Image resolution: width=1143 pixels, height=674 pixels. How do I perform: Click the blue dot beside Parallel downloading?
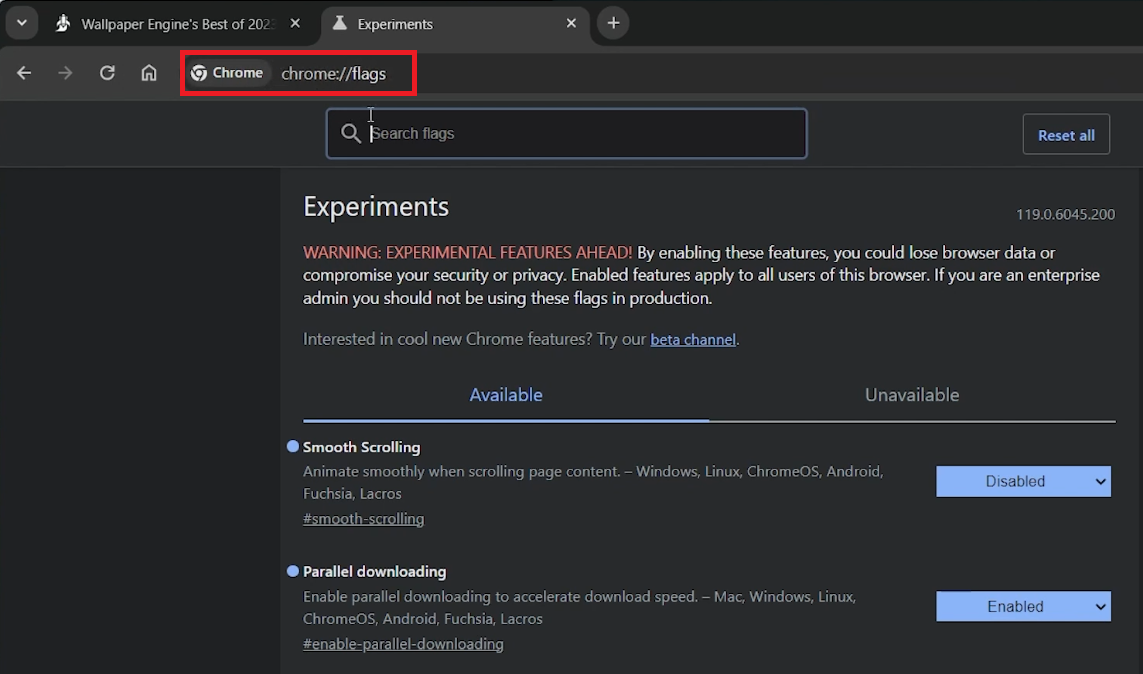point(293,571)
